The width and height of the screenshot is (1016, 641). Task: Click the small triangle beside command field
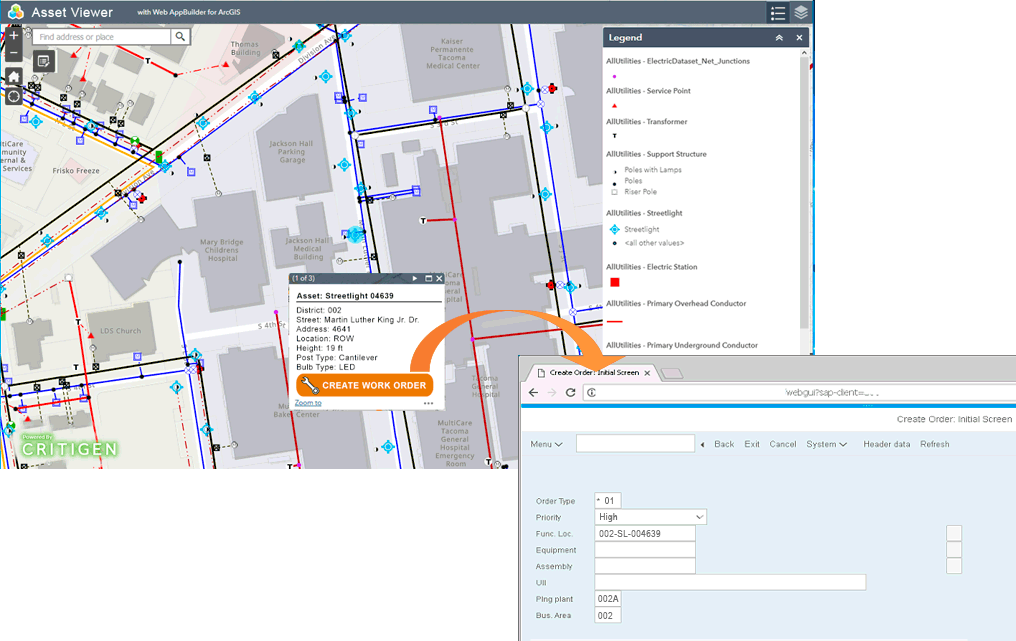702,445
